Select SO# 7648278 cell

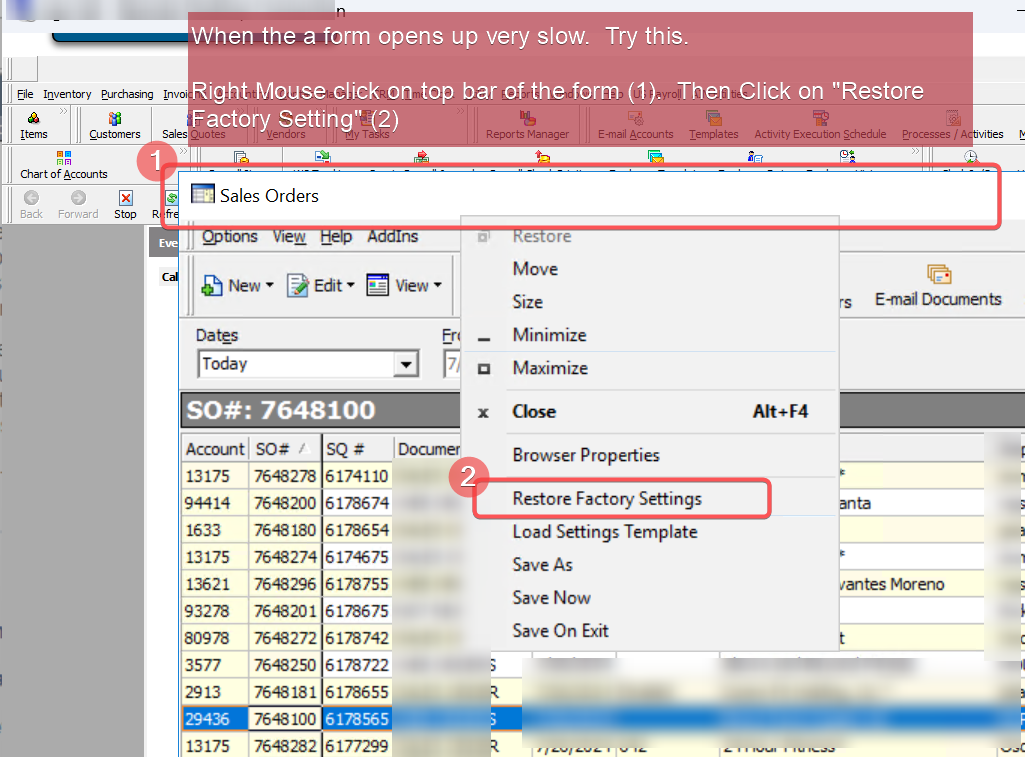point(285,476)
